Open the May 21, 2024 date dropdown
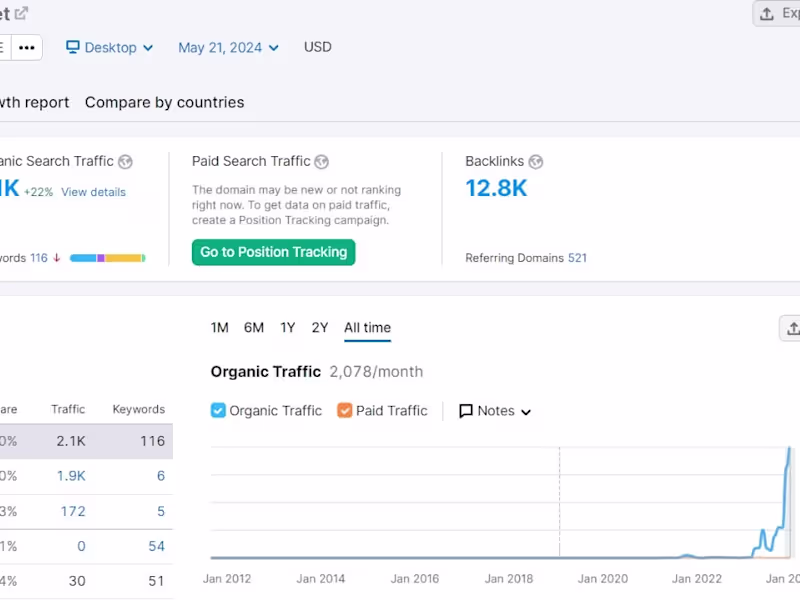Screen dimensions: 800x600 [228, 47]
